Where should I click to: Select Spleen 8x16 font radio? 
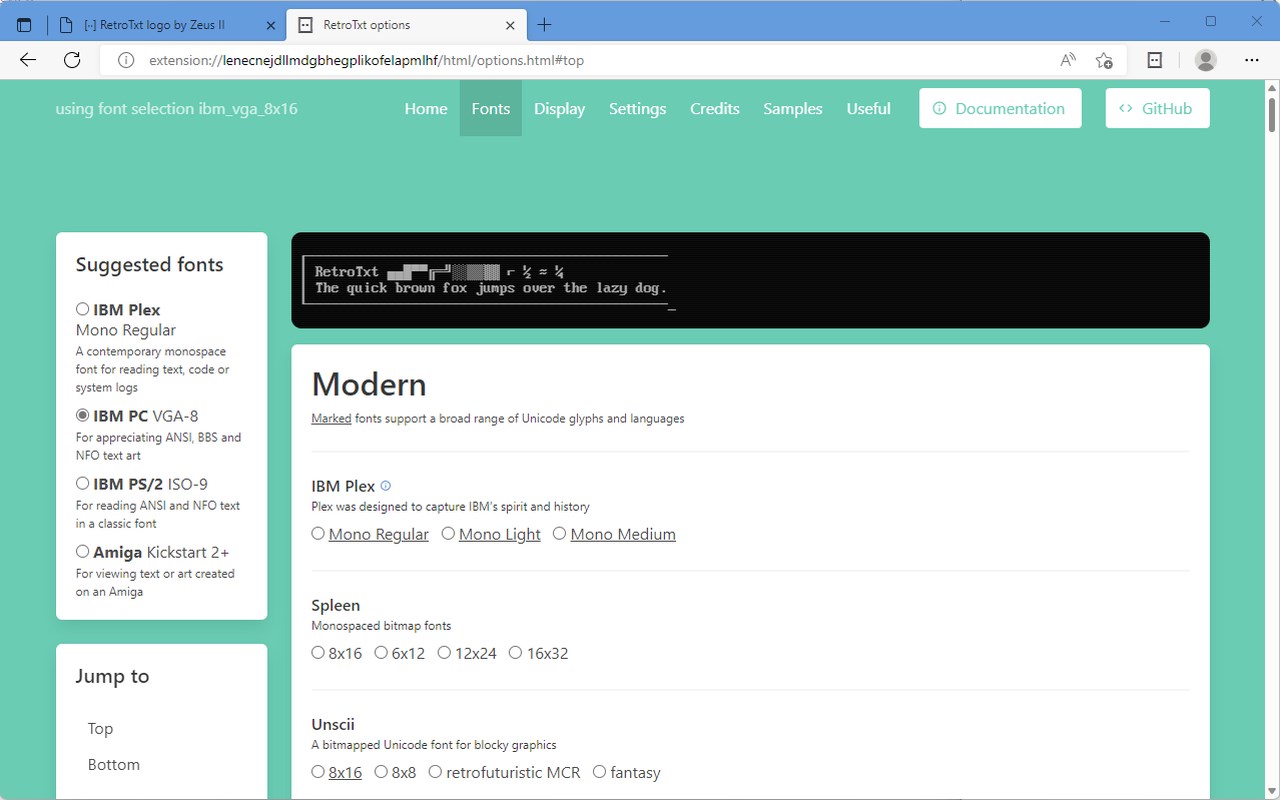click(x=318, y=653)
